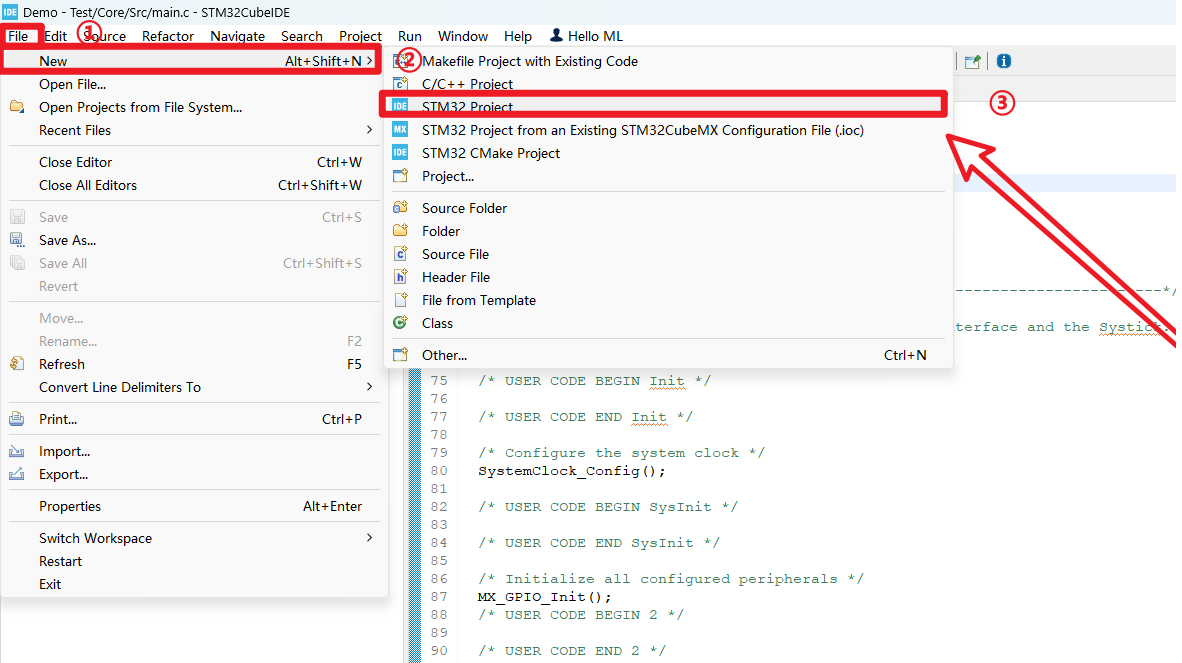The image size is (1182, 663).
Task: Open the Project menu in the menu bar
Action: pyautogui.click(x=360, y=36)
